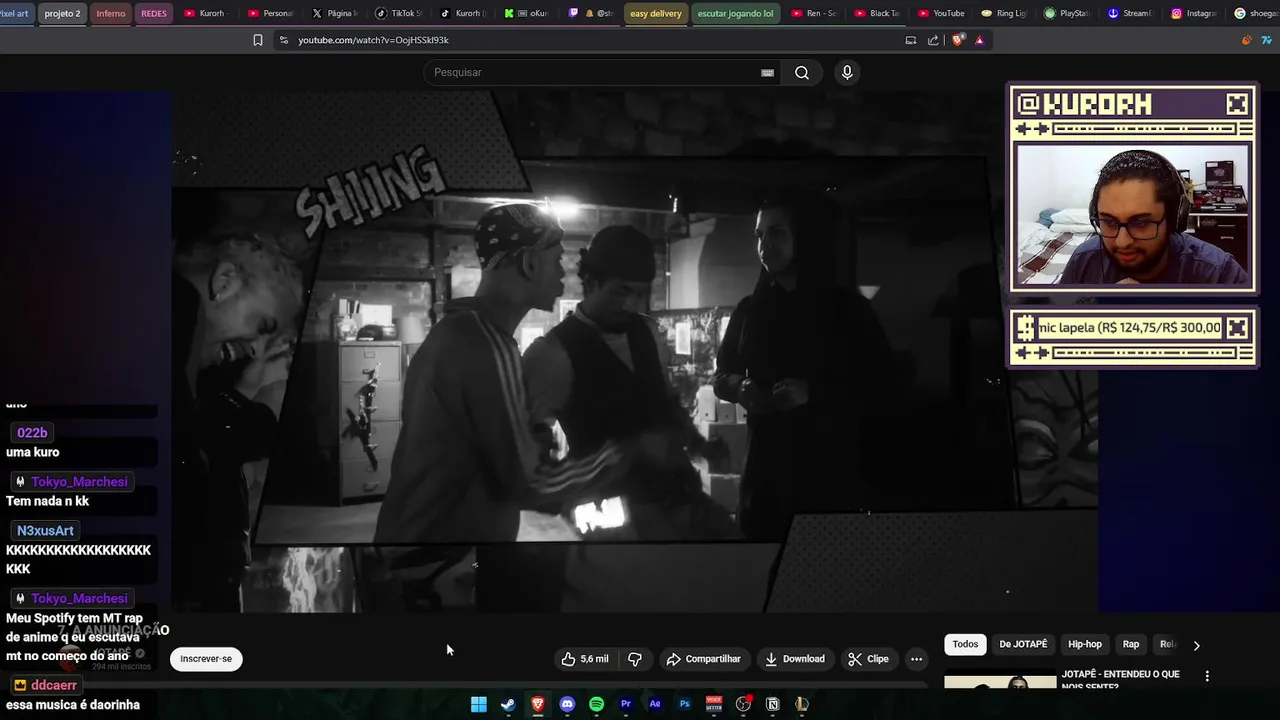Start voice search with the microphone icon
Image resolution: width=1280 pixels, height=720 pixels.
point(847,72)
